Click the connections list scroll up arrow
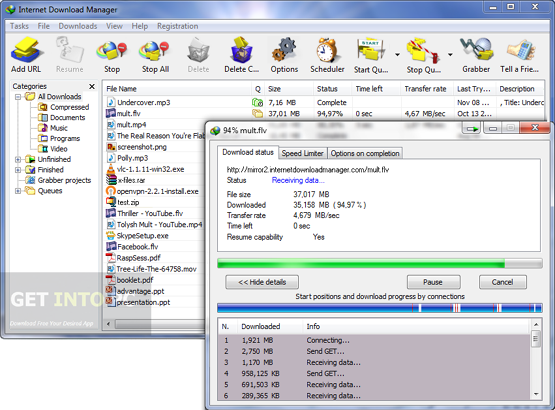Image resolution: width=555 pixels, height=410 pixels. click(536, 325)
